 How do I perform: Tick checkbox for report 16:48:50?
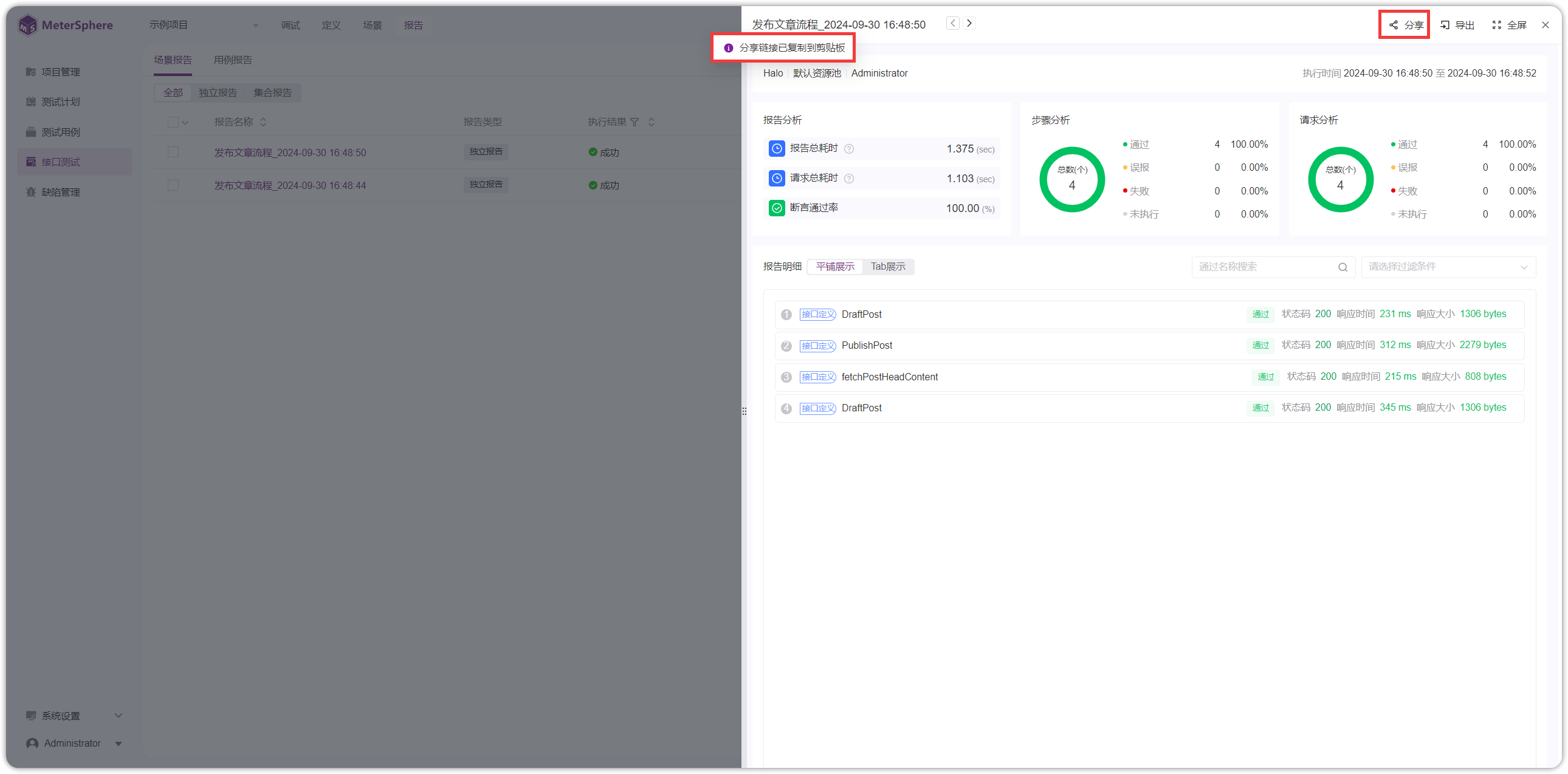[x=173, y=152]
